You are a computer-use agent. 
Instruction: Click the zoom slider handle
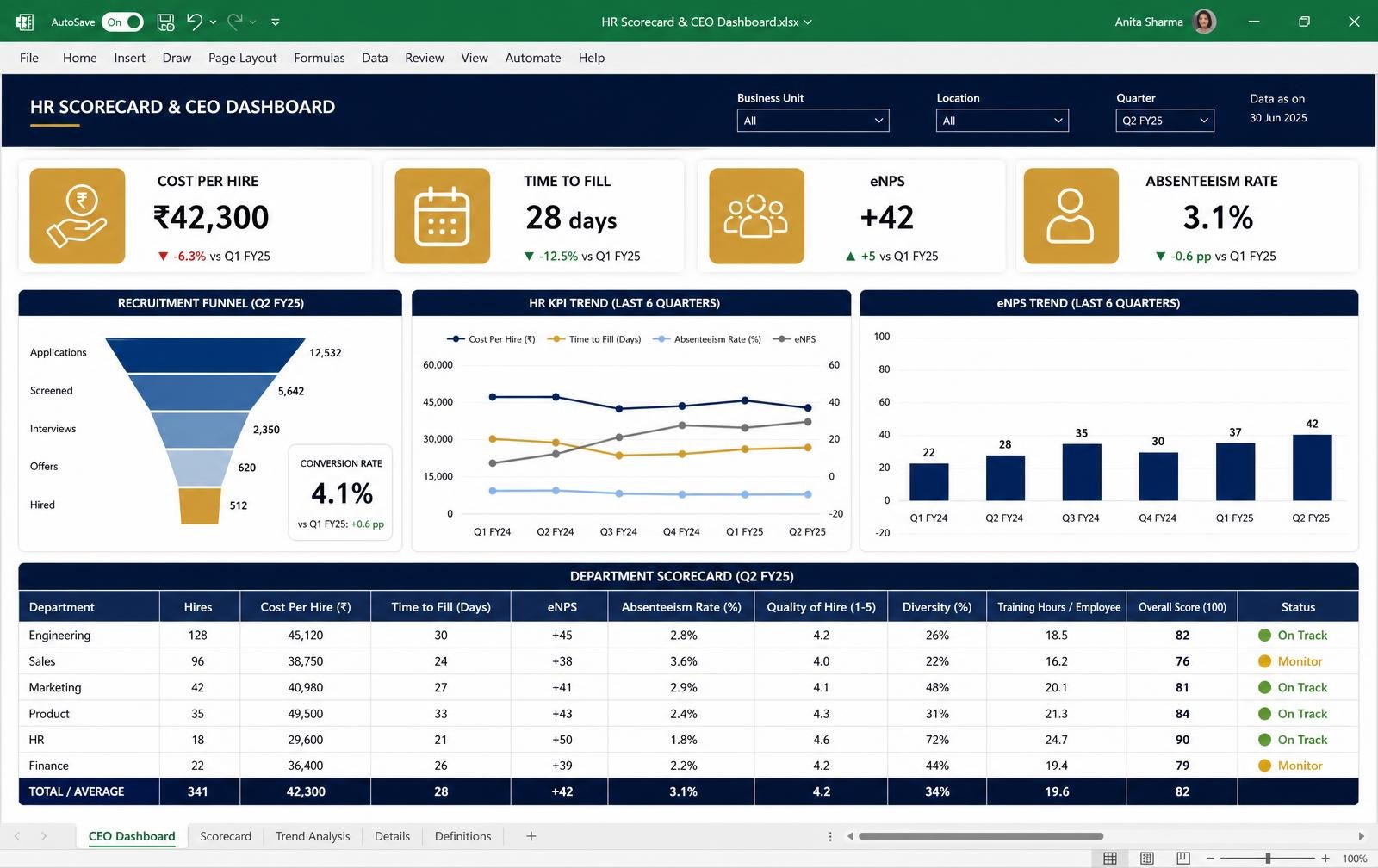1268,859
